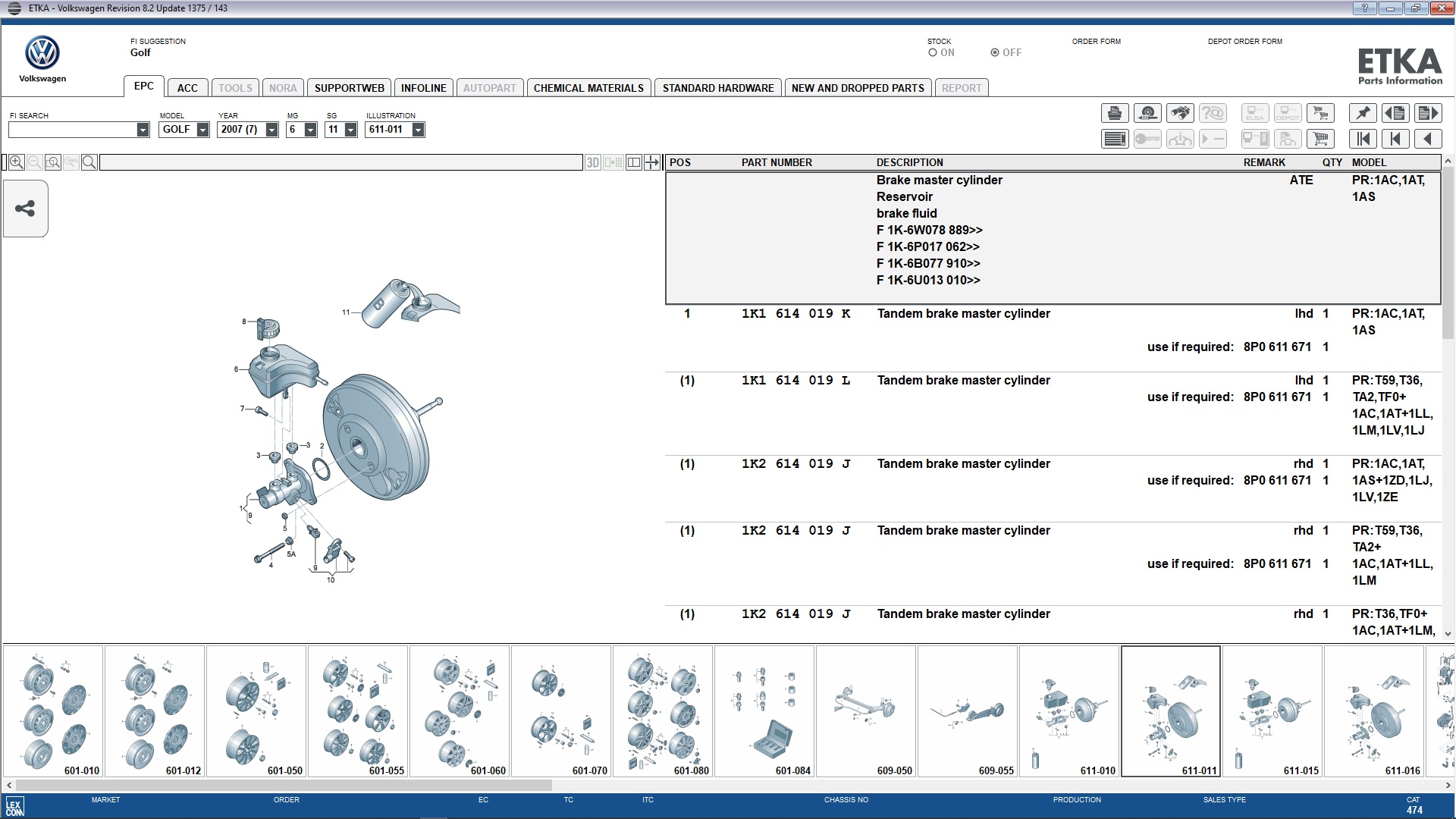Image resolution: width=1456 pixels, height=819 pixels.
Task: Click the plain magnifier search icon
Action: click(89, 162)
